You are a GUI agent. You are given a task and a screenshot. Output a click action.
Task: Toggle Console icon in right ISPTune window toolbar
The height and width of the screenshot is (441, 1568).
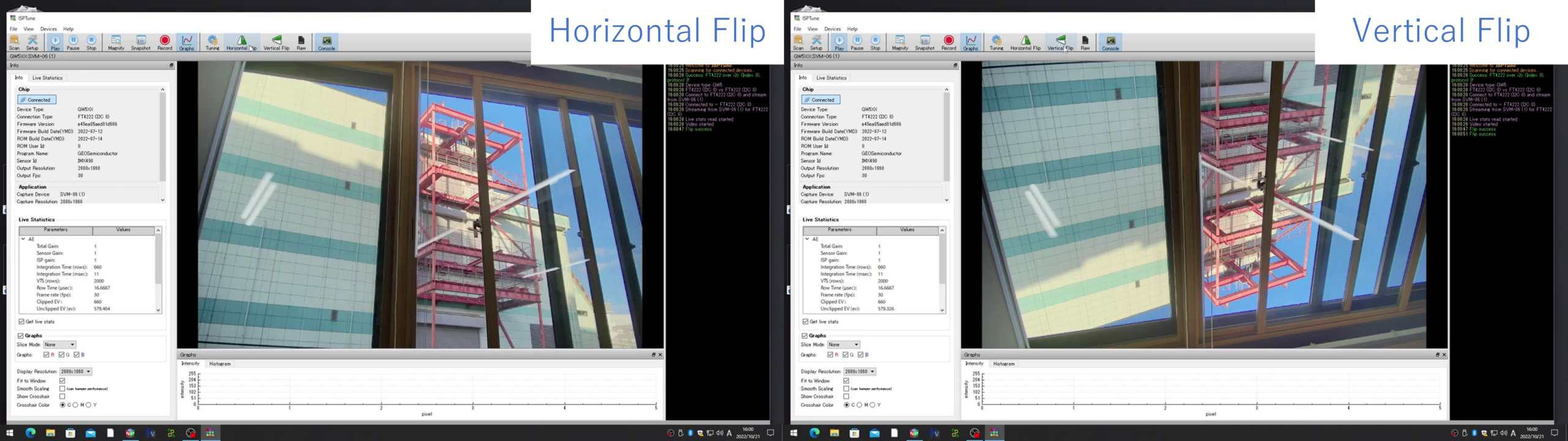pos(1110,42)
